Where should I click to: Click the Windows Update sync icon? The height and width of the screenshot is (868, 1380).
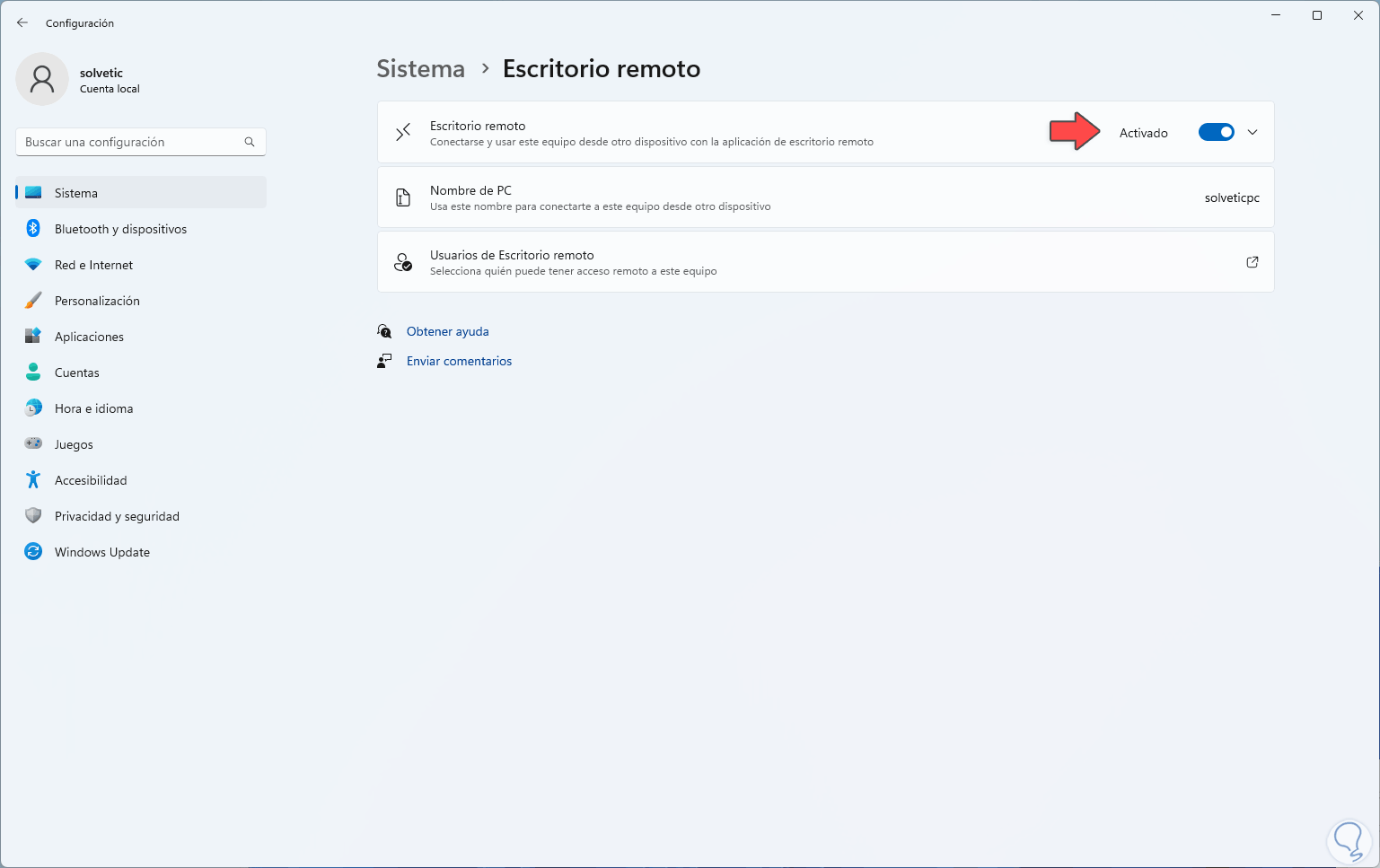pos(33,552)
